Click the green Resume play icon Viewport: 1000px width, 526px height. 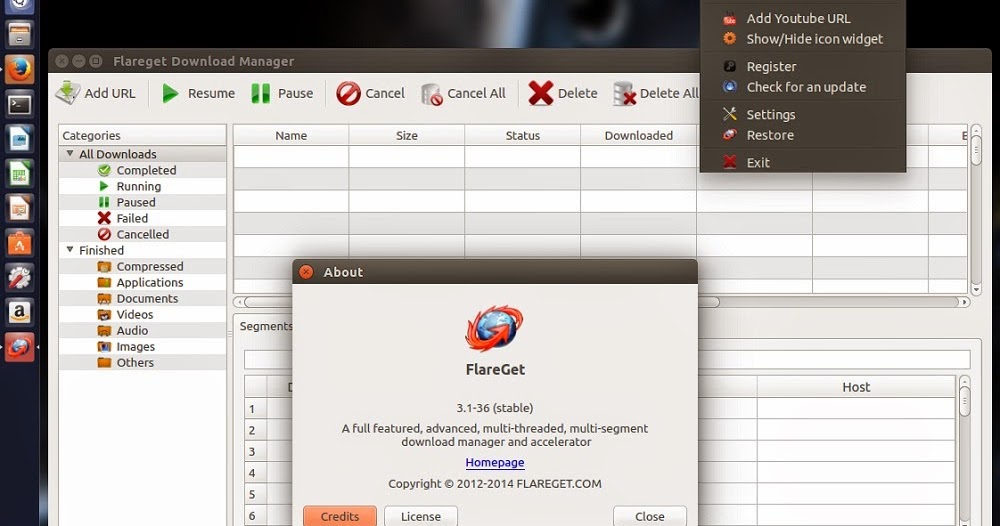click(x=170, y=93)
